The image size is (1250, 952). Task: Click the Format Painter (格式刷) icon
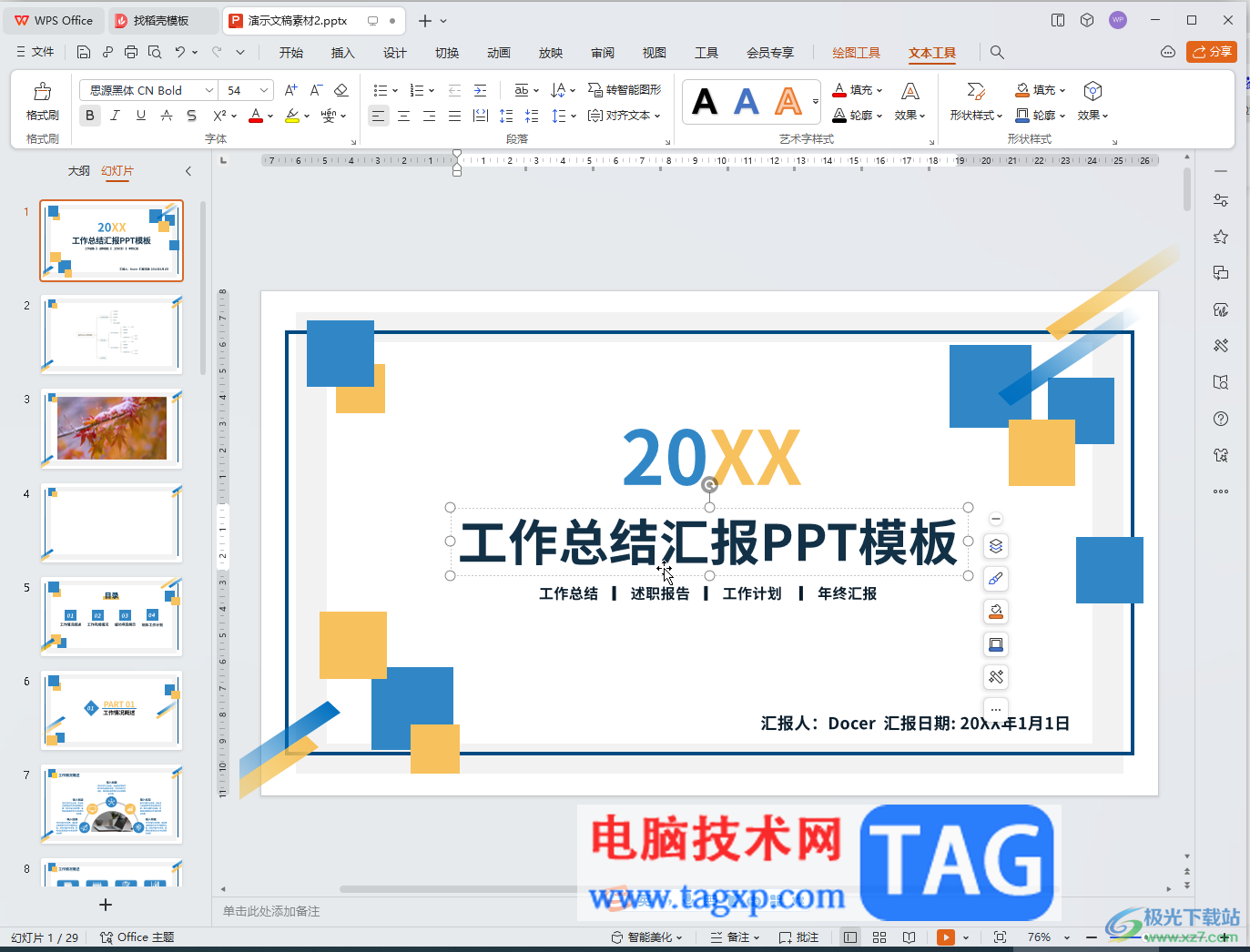42,100
